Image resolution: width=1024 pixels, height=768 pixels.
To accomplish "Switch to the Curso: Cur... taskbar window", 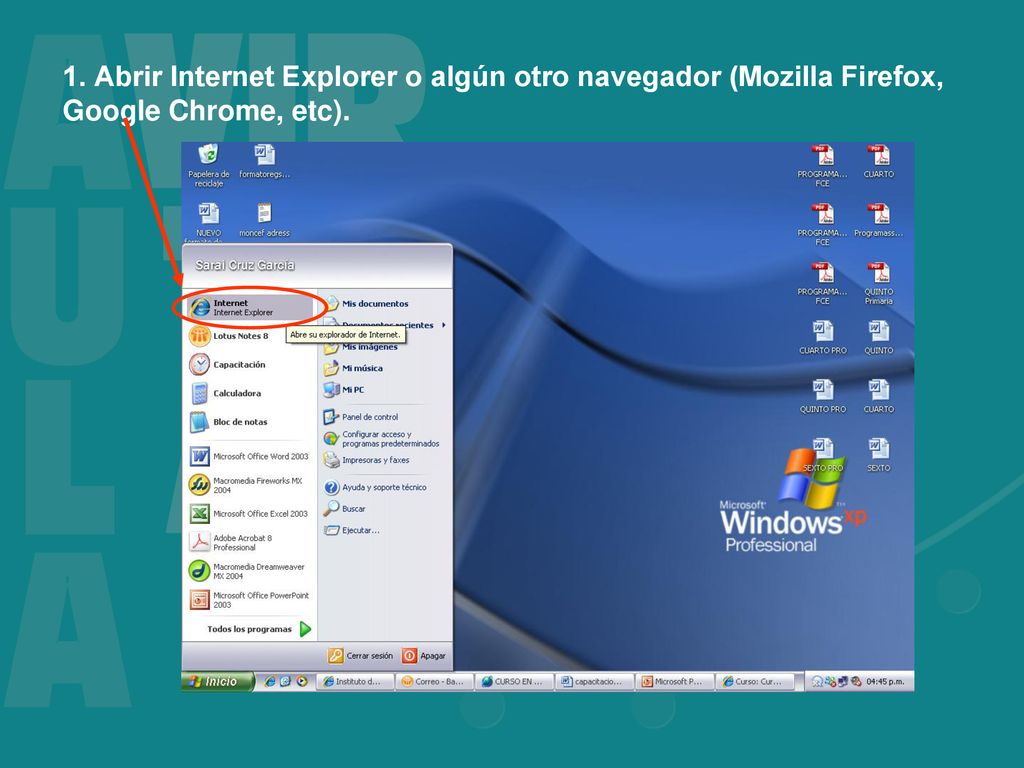I will [x=754, y=681].
